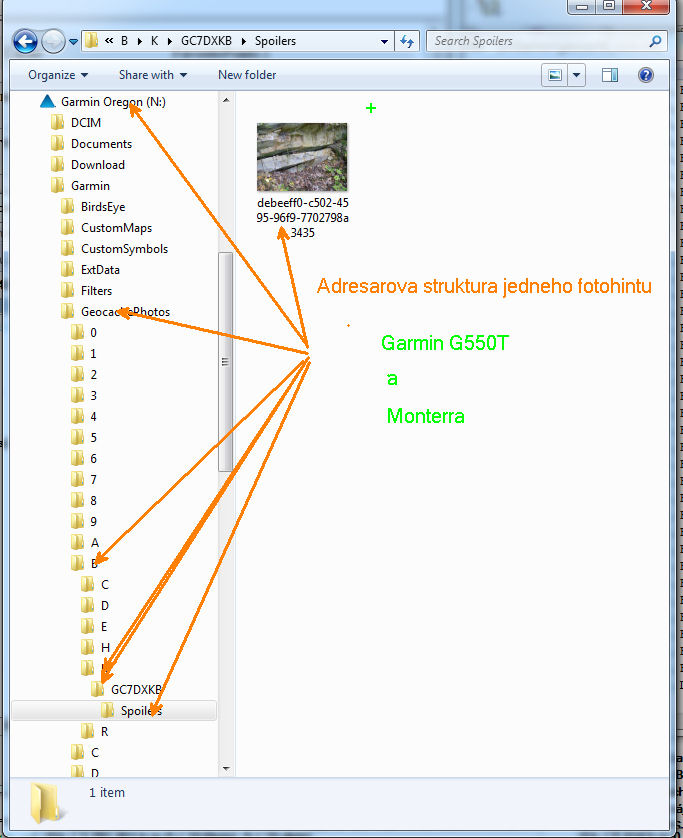This screenshot has height=838, width=683.
Task: Click GC7DXKB in the address breadcrumb
Action: coord(206,42)
